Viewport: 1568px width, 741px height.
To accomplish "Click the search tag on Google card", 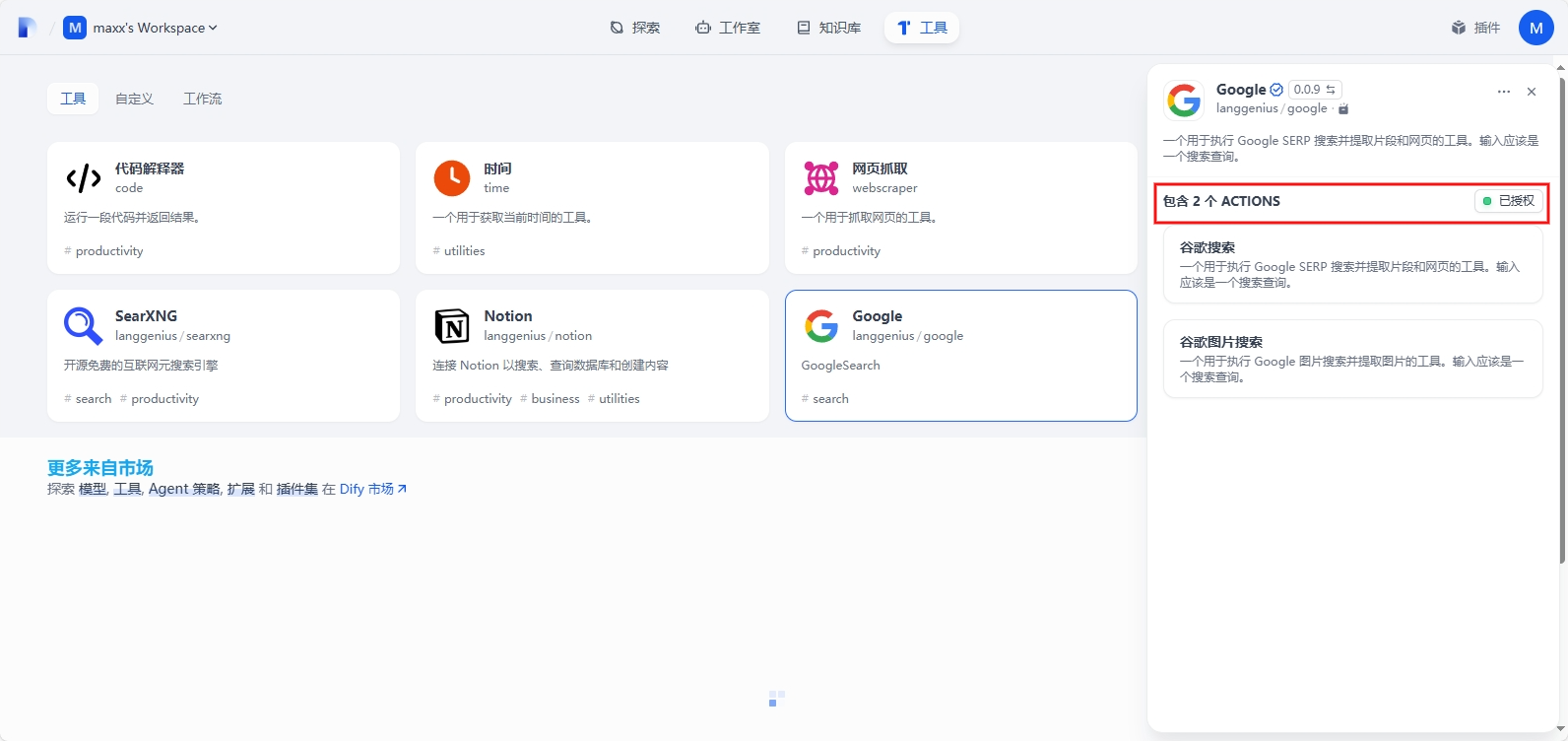I will pyautogui.click(x=825, y=399).
